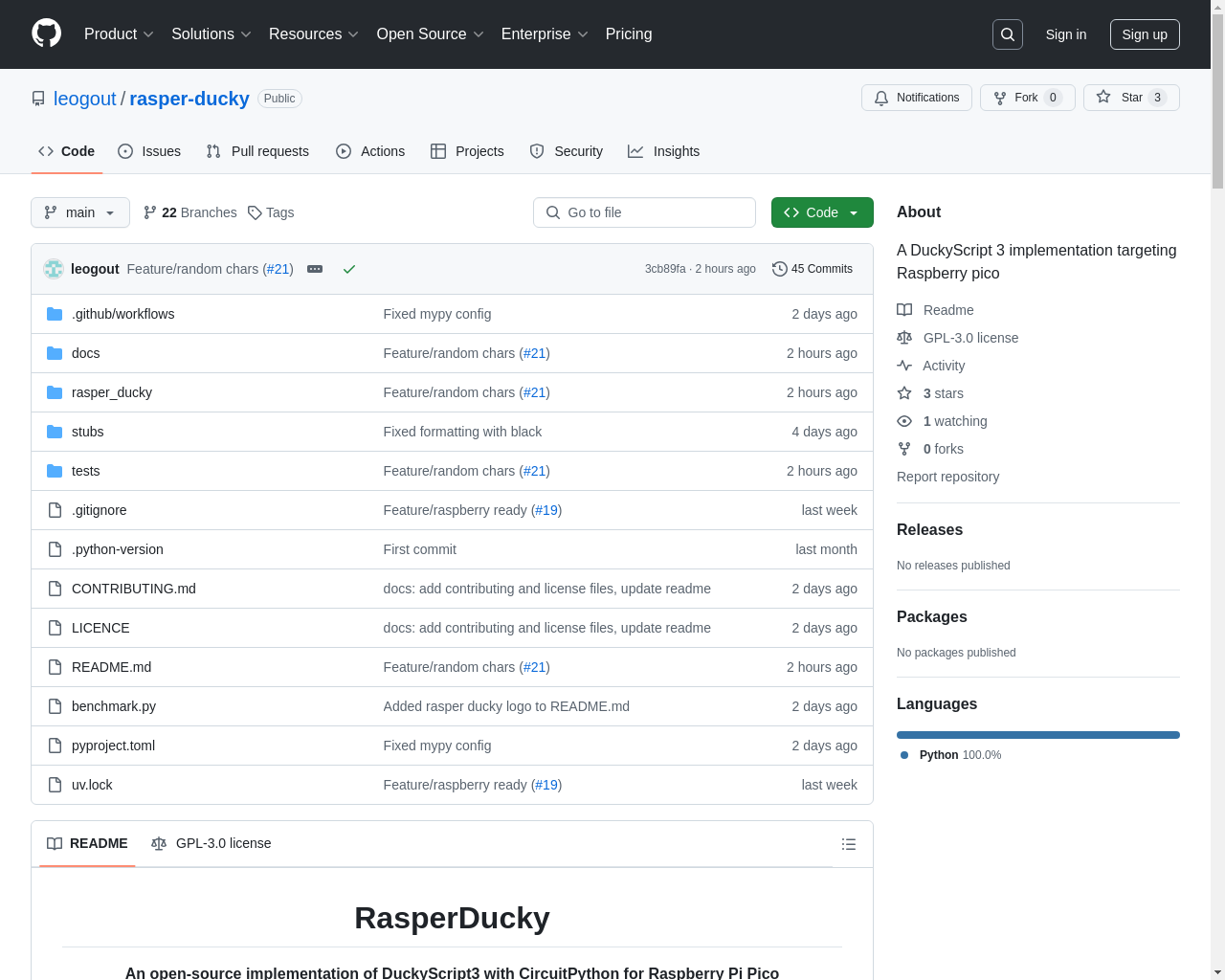Open the .python-version file
This screenshot has height=980, width=1225.
[118, 549]
